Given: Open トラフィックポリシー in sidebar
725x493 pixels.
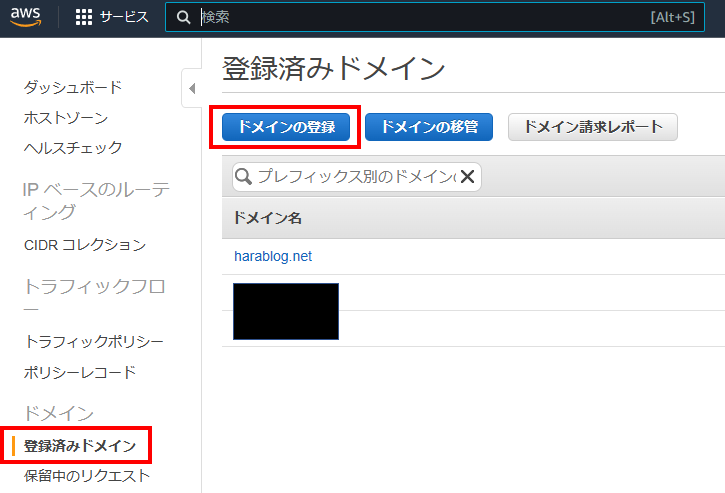Looking at the screenshot, I should (94, 342).
